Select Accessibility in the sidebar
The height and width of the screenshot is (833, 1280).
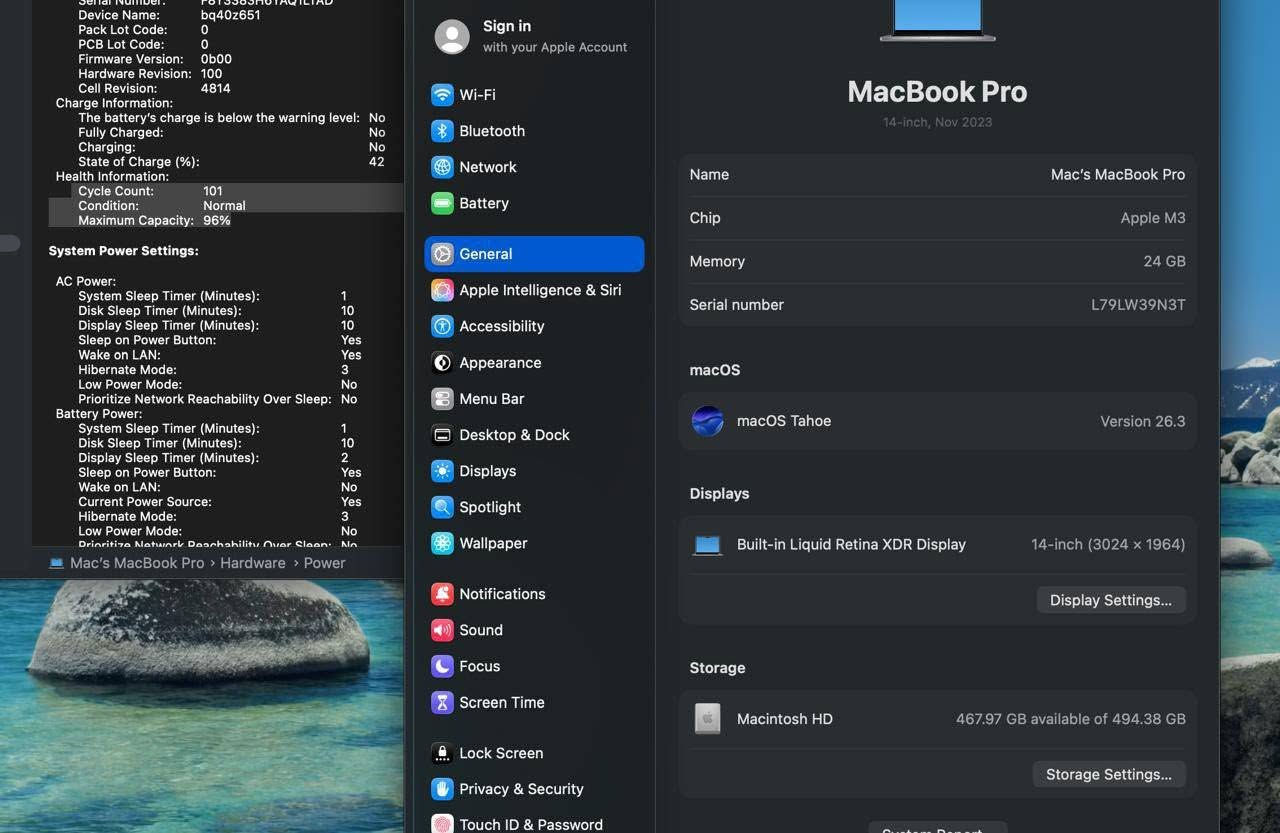[x=534, y=326]
